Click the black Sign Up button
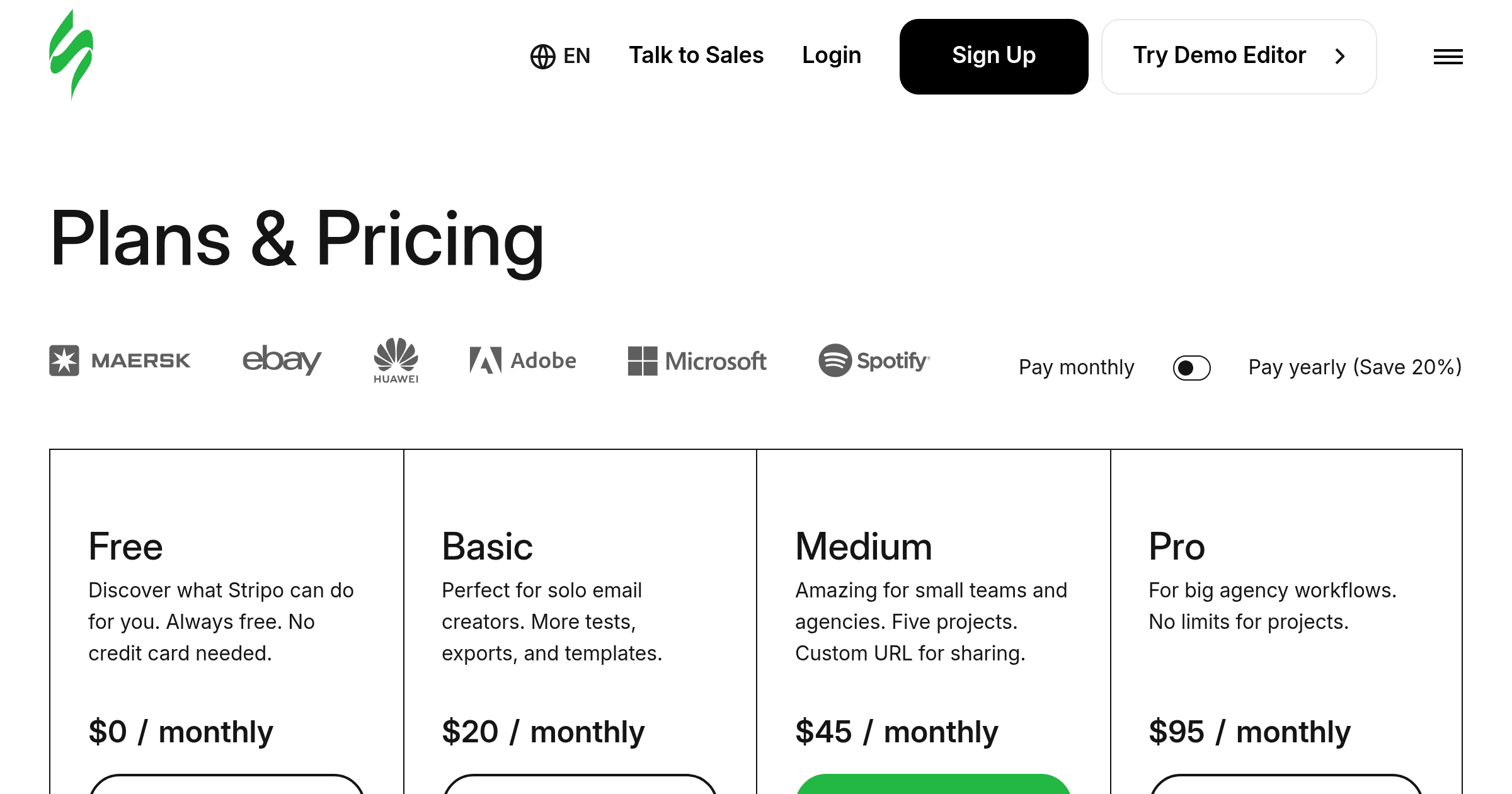The height and width of the screenshot is (794, 1512). click(994, 57)
